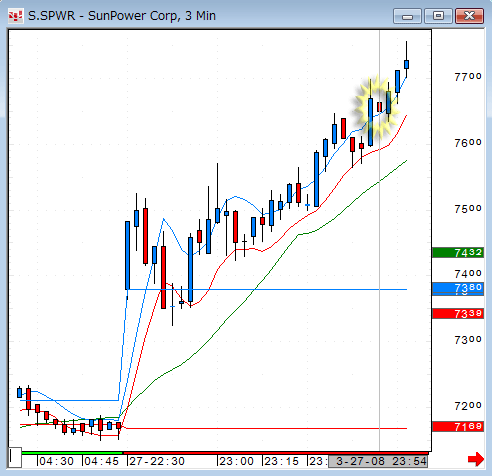Click the red scroll-right arrow
Viewport: 492px width, 476px height.
[x=476, y=459]
